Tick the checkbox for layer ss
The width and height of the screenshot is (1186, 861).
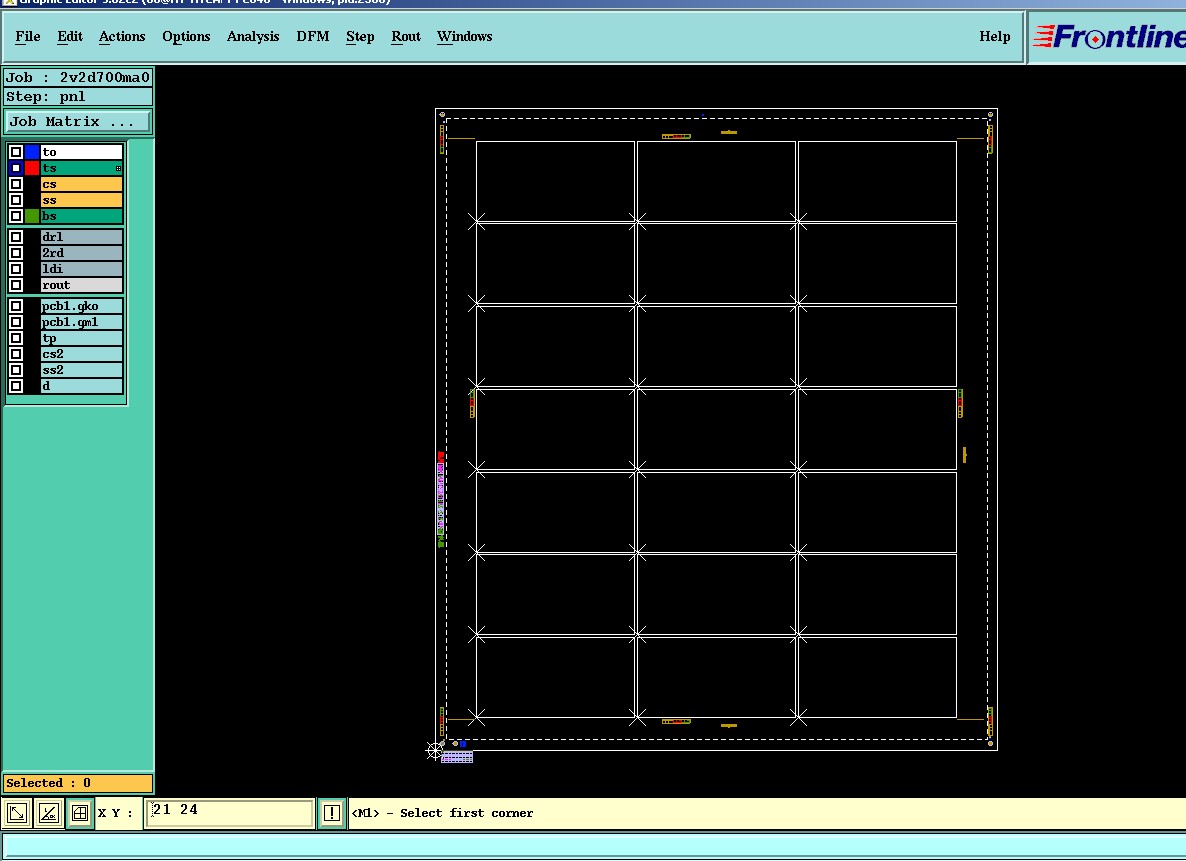[16, 200]
